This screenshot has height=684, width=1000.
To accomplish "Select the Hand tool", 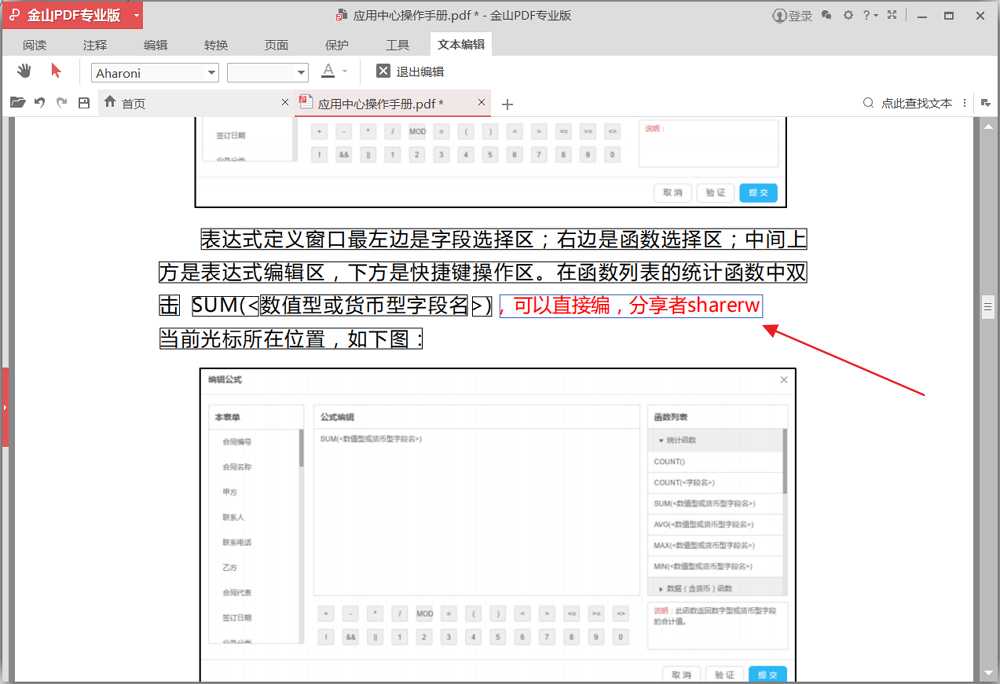I will (23, 71).
